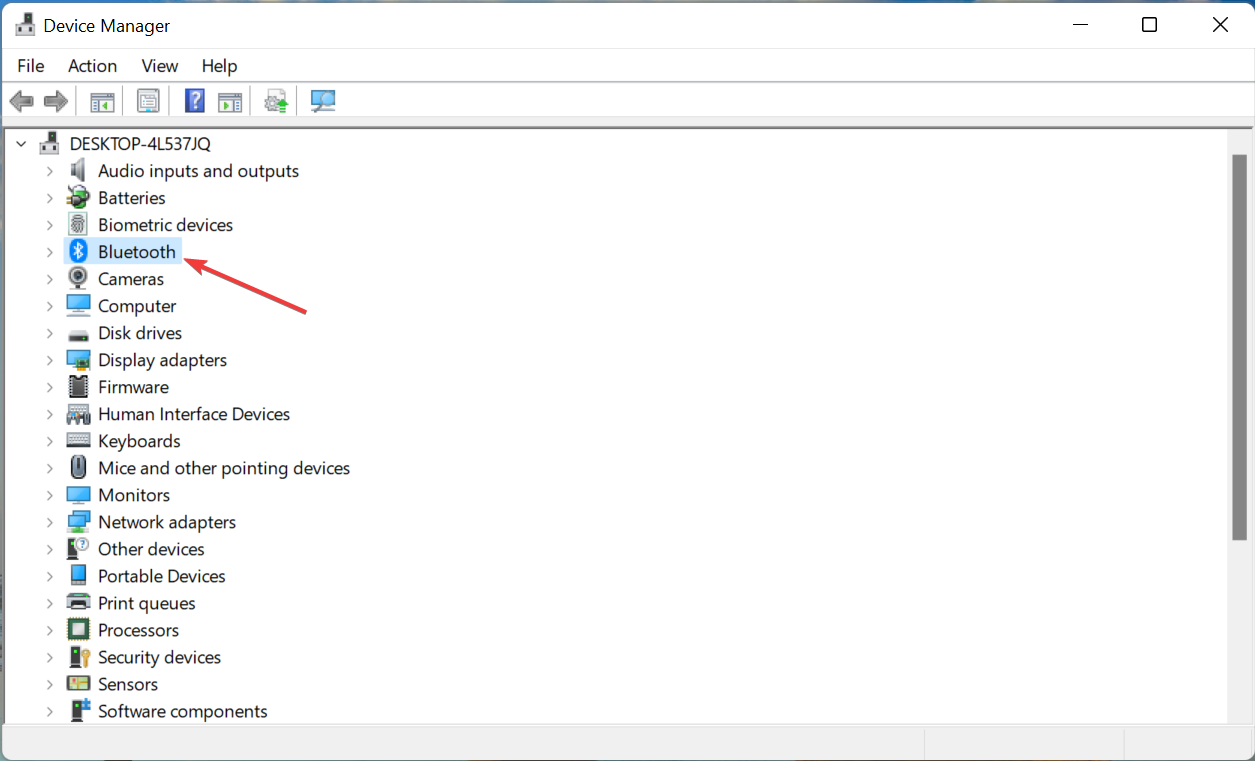Click the Device Manager title bar icon
The height and width of the screenshot is (761, 1255).
click(26, 25)
